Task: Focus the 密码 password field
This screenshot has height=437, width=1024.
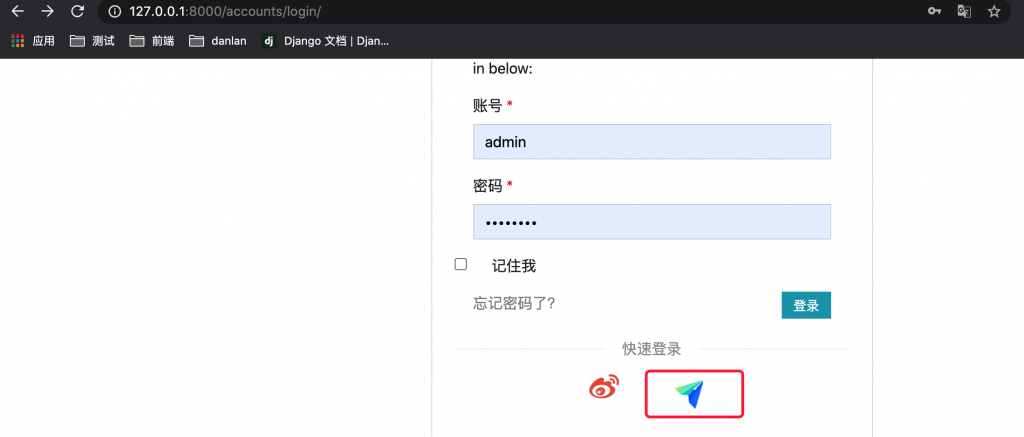Action: click(651, 222)
